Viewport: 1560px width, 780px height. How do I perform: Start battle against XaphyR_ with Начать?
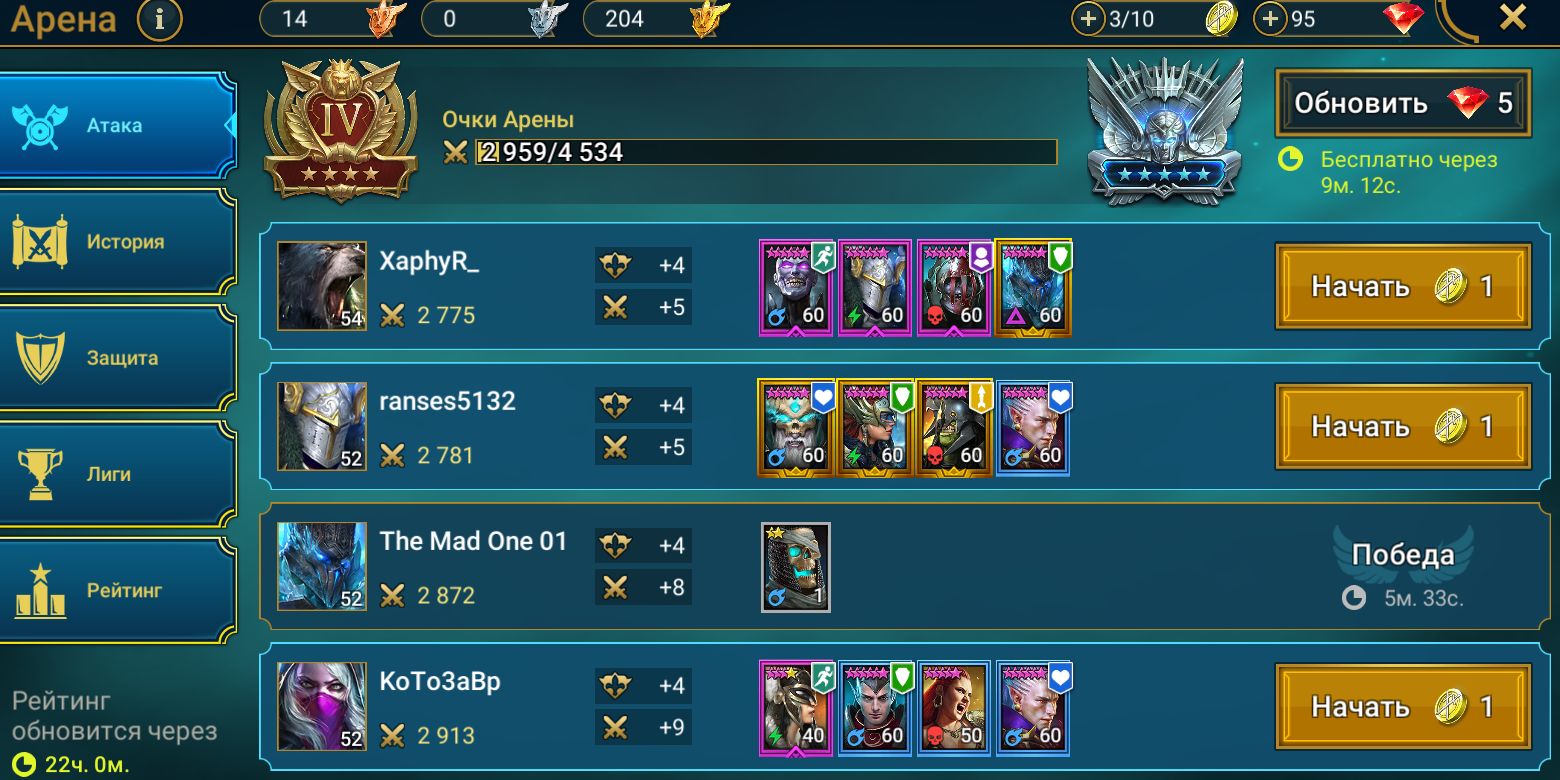[x=1403, y=287]
